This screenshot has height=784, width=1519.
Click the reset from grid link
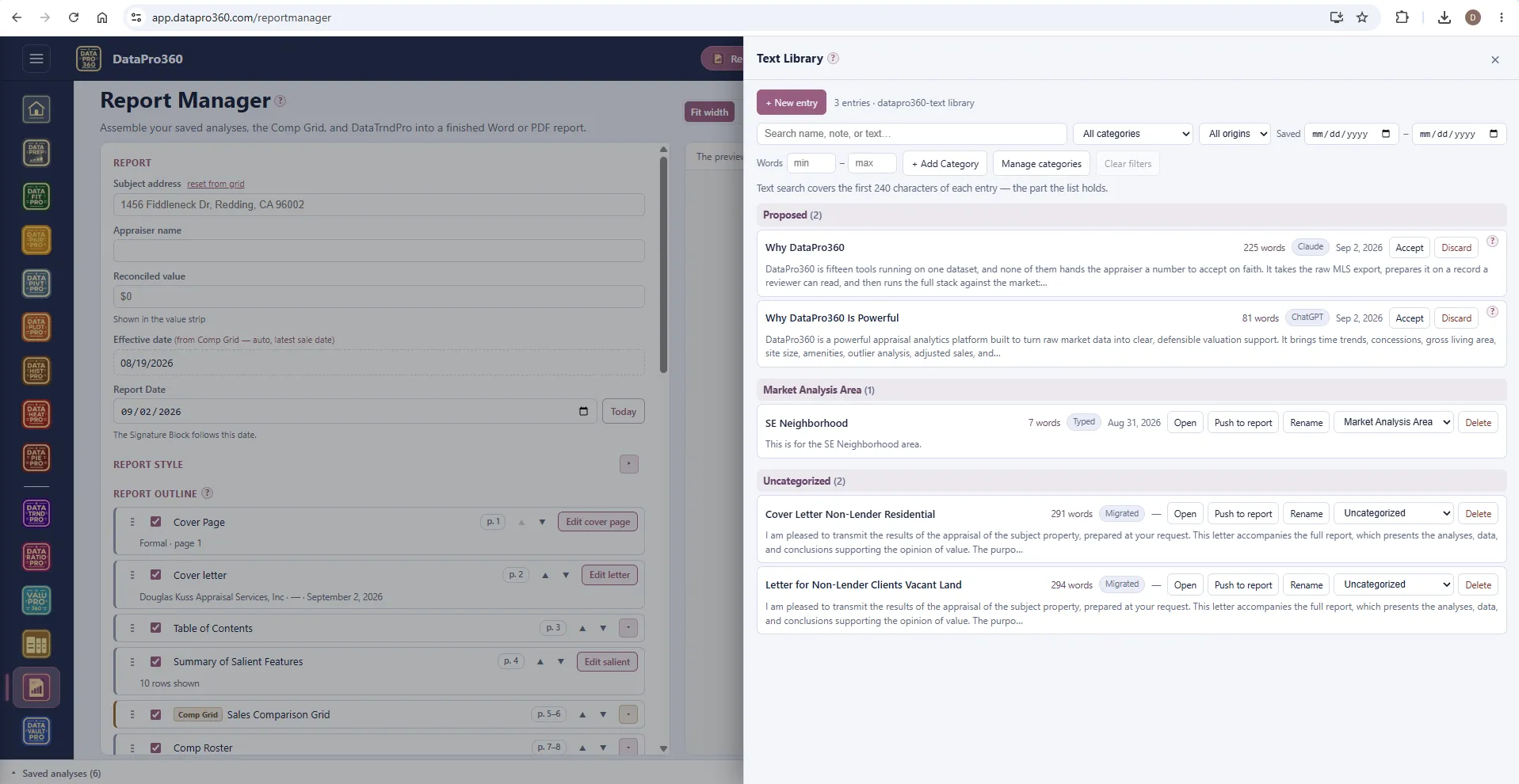216,184
